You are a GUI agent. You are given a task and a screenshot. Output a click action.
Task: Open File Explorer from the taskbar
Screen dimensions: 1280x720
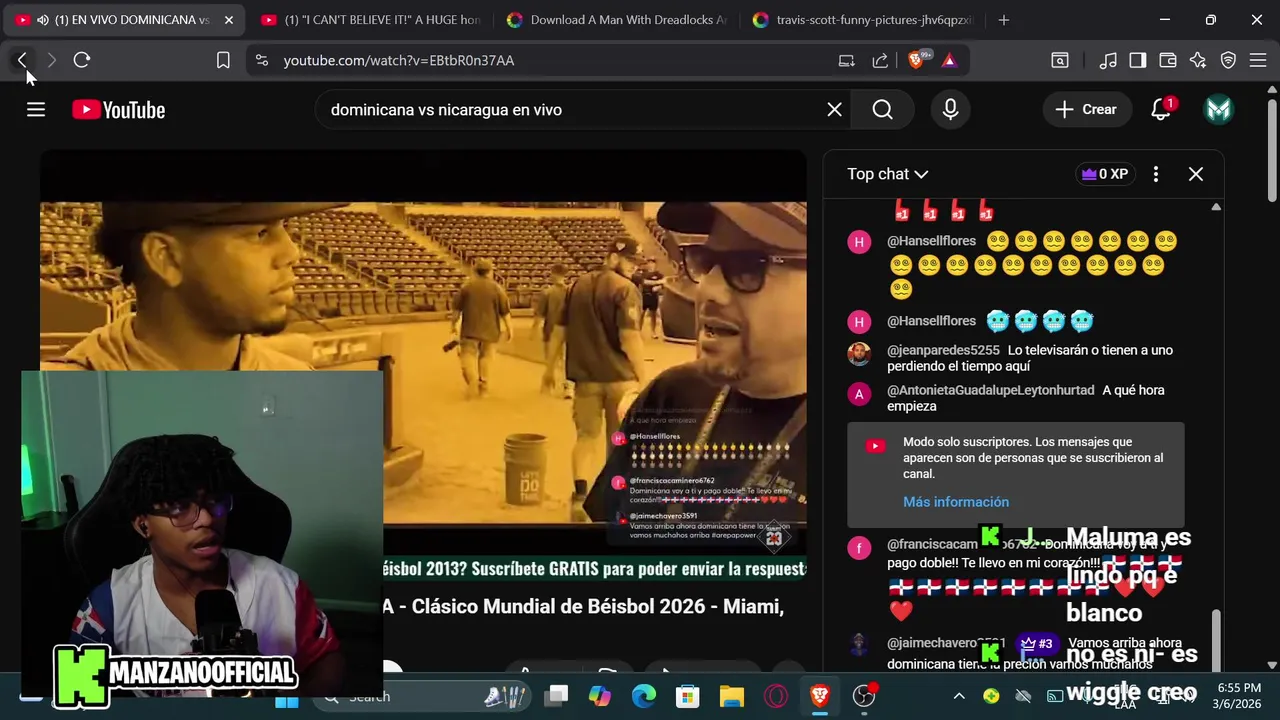pos(731,696)
